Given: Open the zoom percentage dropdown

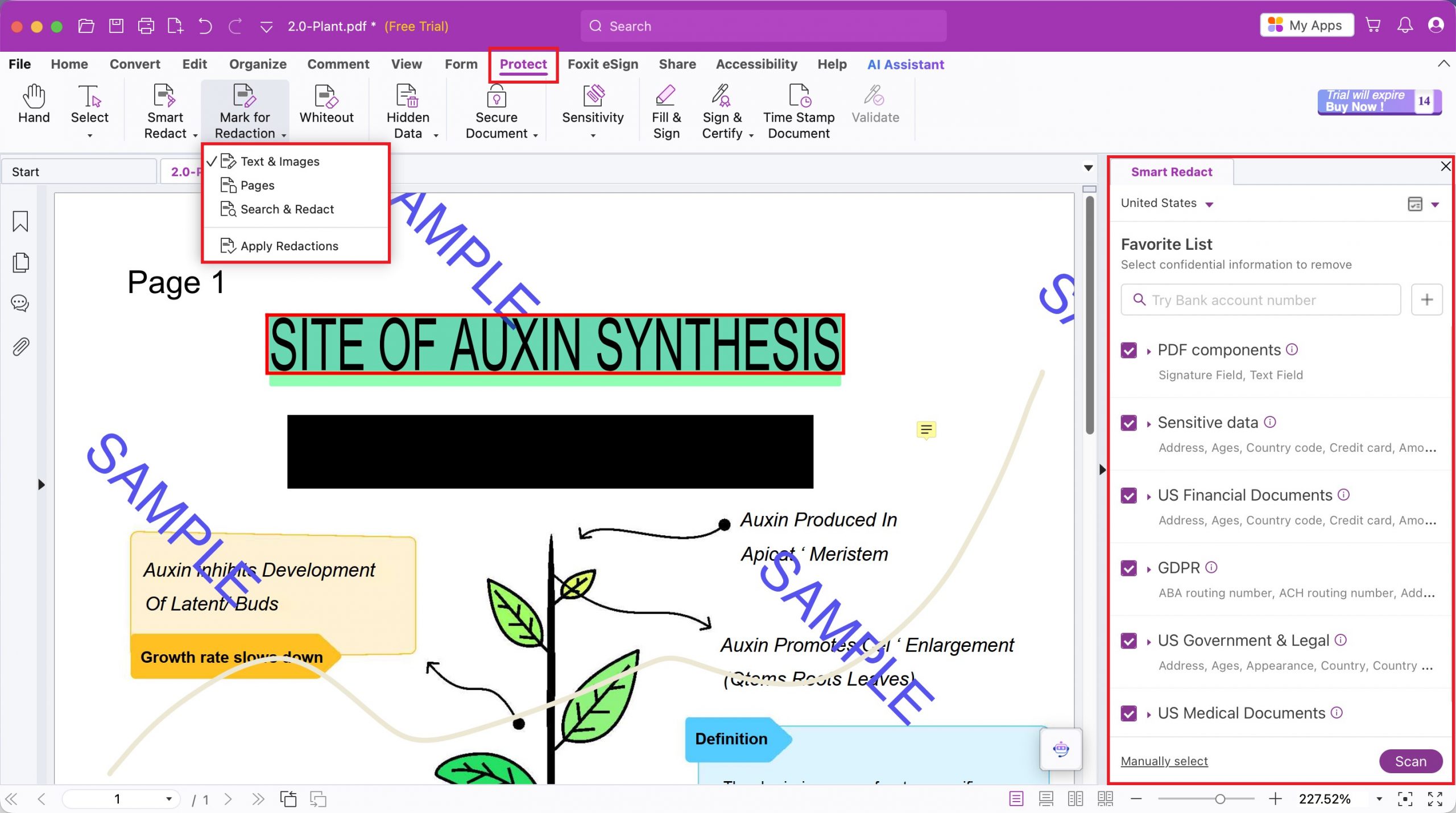Looking at the screenshot, I should click(x=1379, y=799).
